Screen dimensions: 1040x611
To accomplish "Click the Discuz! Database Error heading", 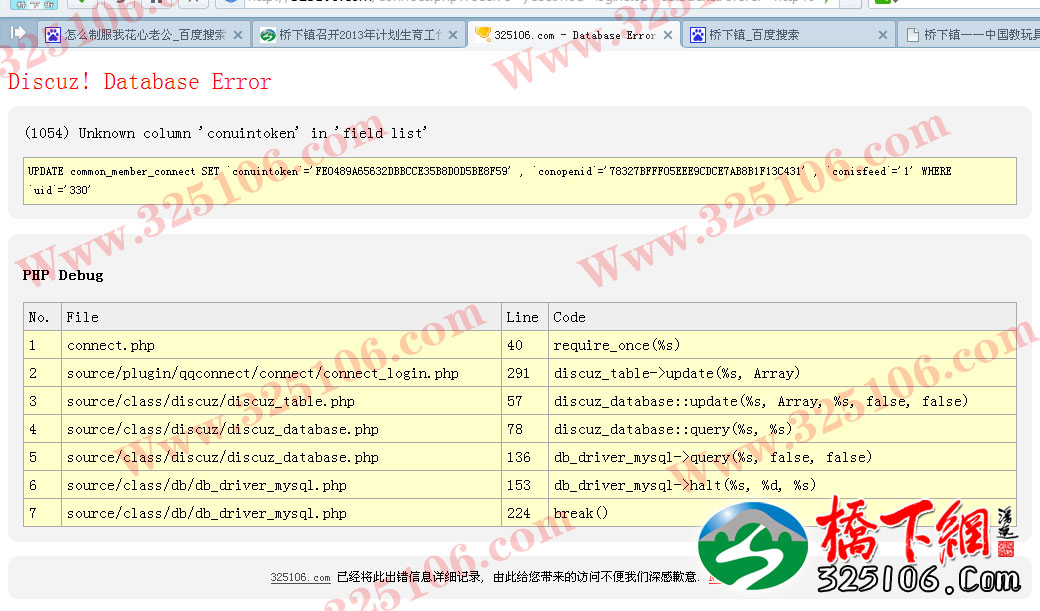I will [x=139, y=82].
